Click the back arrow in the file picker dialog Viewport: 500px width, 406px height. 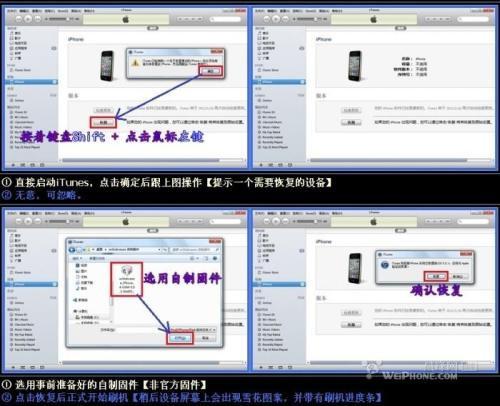coord(72,250)
